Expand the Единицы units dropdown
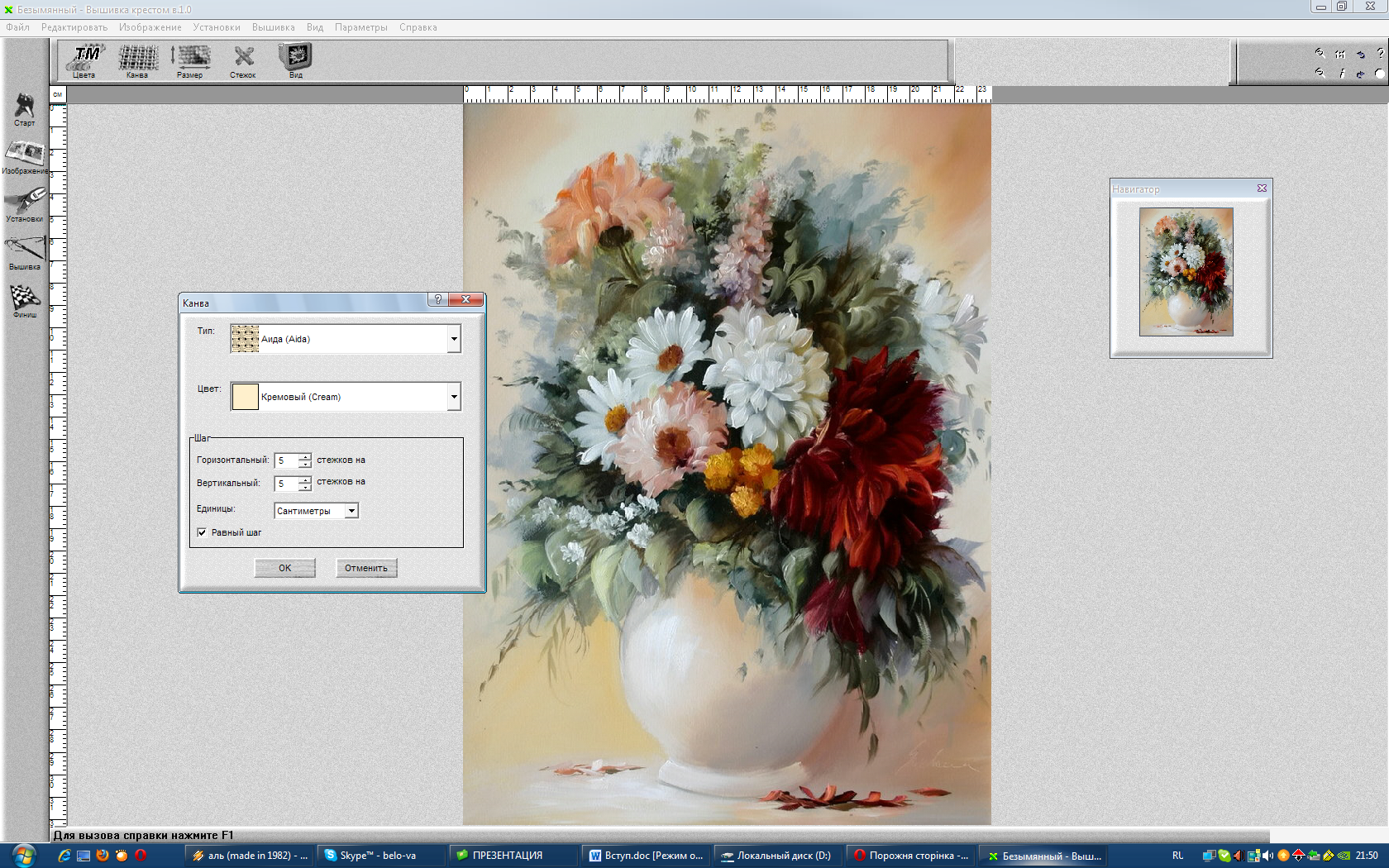 pos(351,511)
